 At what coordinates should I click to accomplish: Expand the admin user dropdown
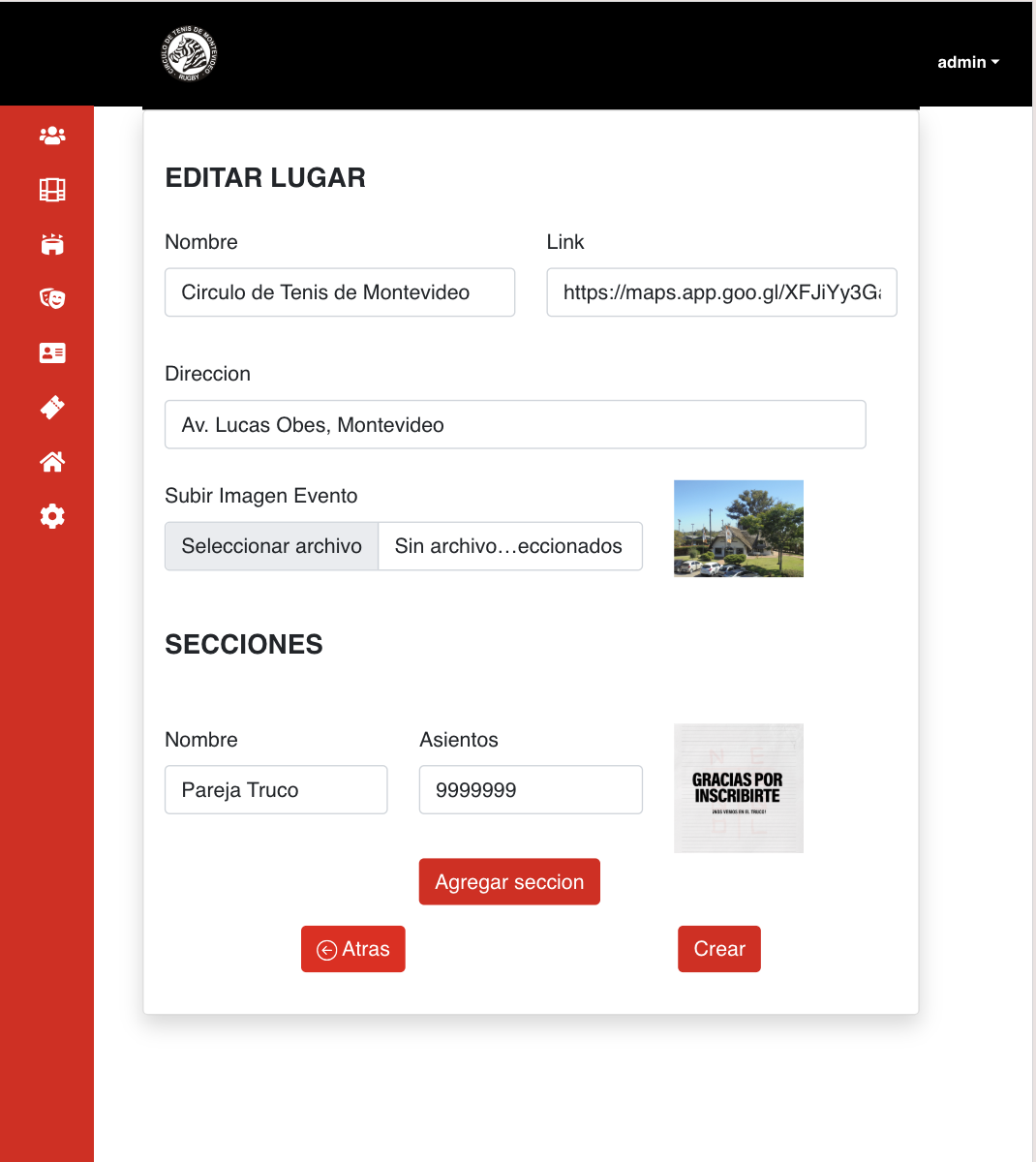point(967,62)
